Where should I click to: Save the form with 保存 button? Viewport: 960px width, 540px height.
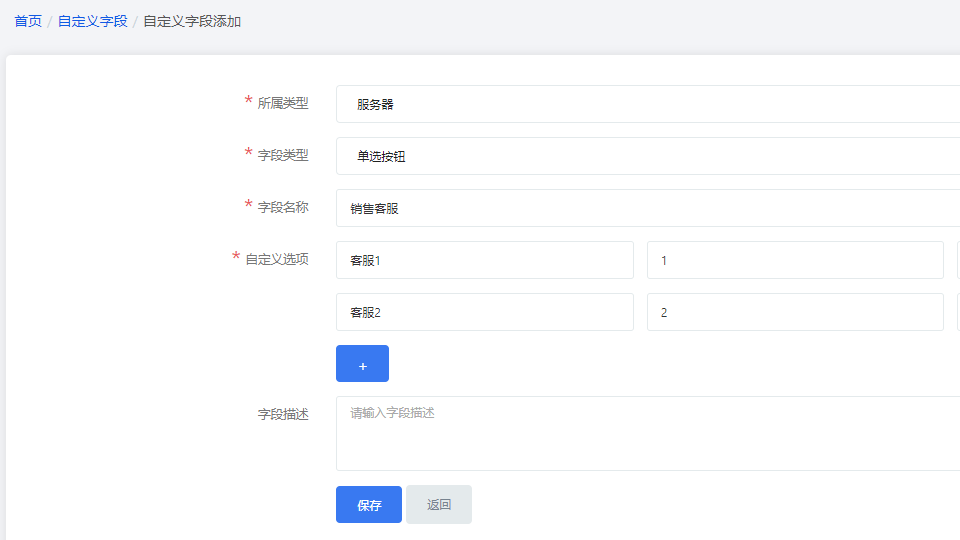tap(369, 504)
